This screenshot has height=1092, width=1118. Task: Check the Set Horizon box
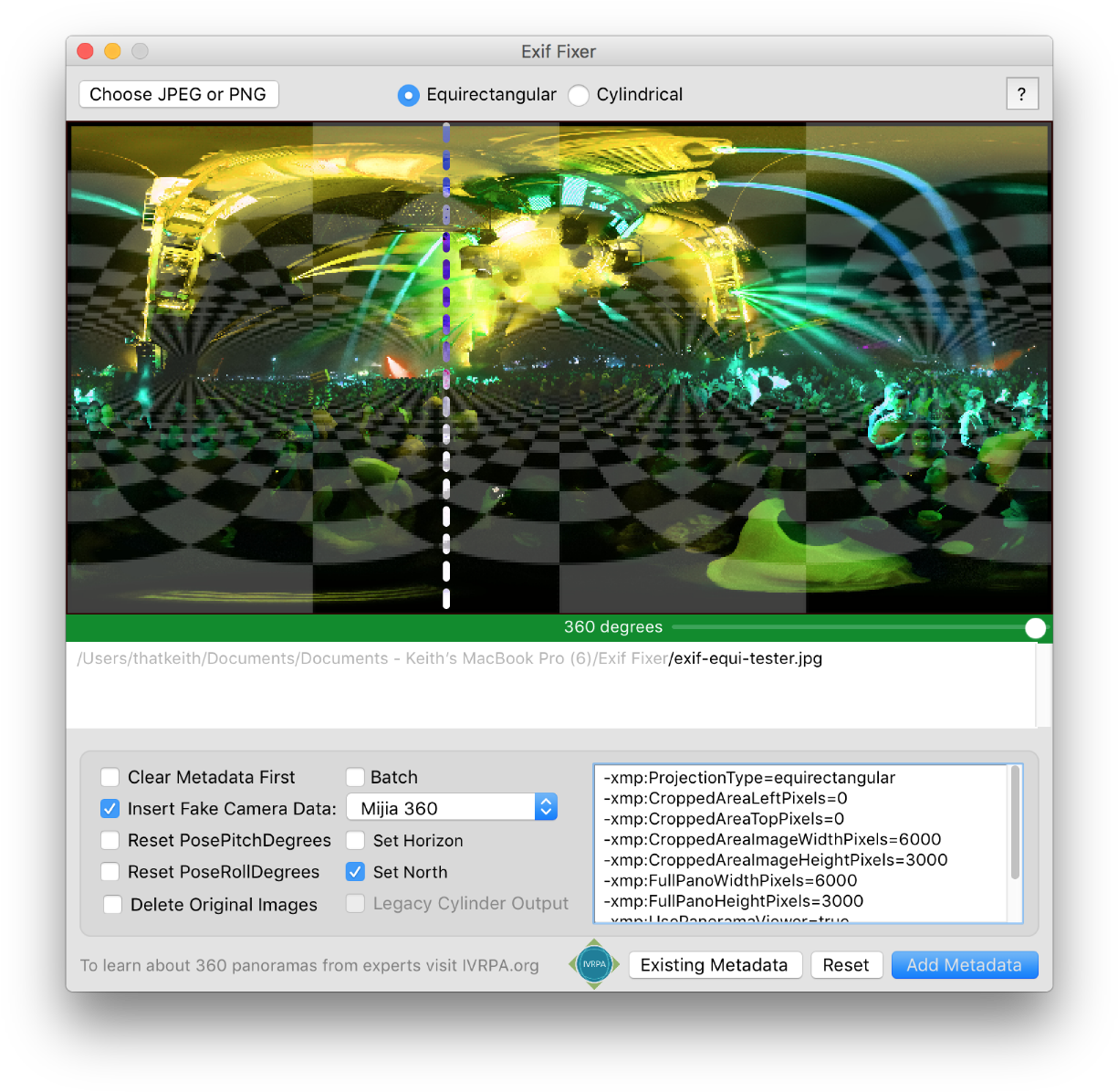356,841
